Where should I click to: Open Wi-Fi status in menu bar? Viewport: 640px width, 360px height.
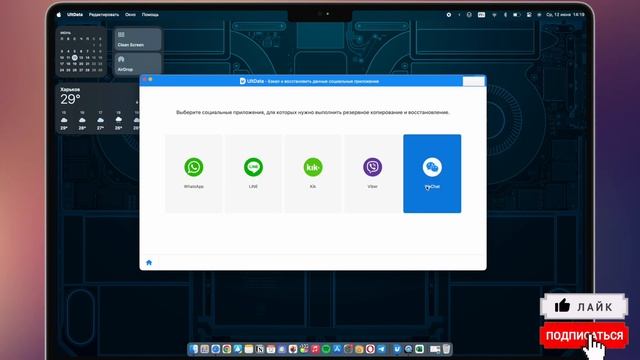click(x=494, y=15)
